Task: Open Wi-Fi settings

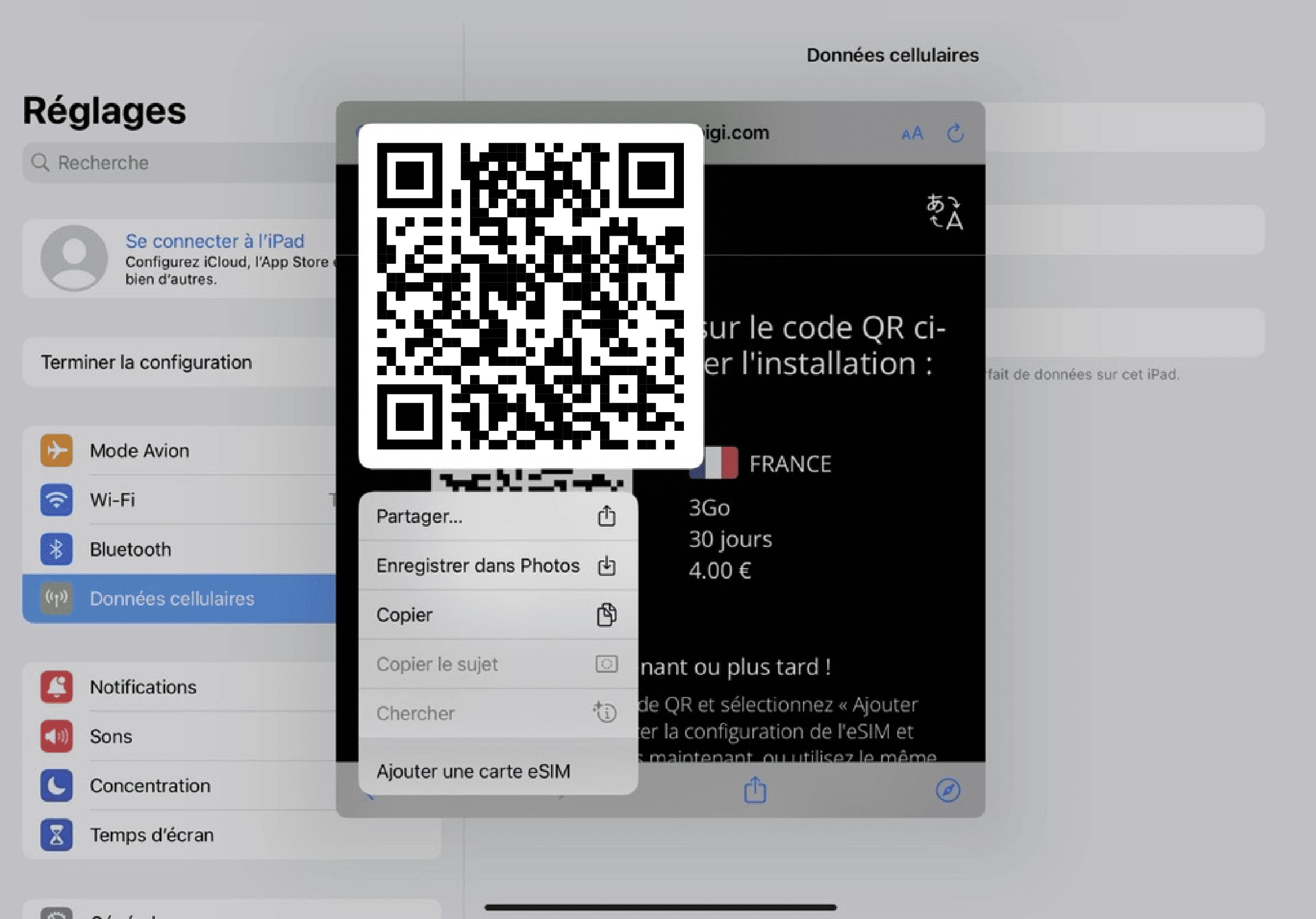Action: [x=180, y=500]
